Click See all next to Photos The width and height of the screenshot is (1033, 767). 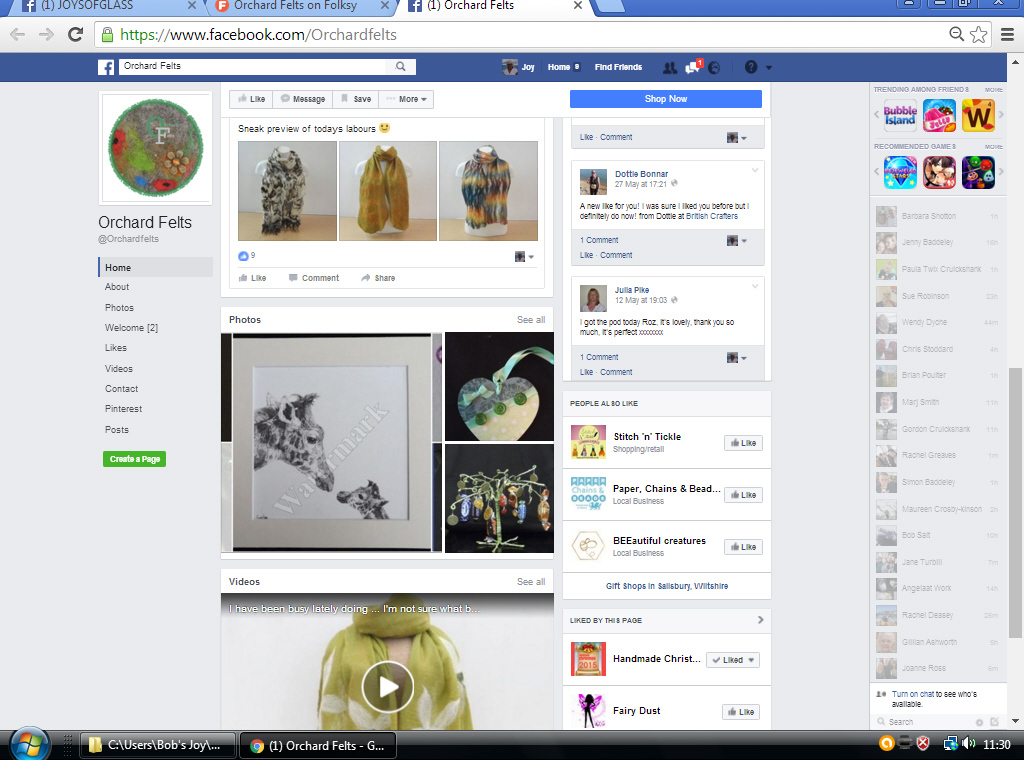pyautogui.click(x=530, y=320)
